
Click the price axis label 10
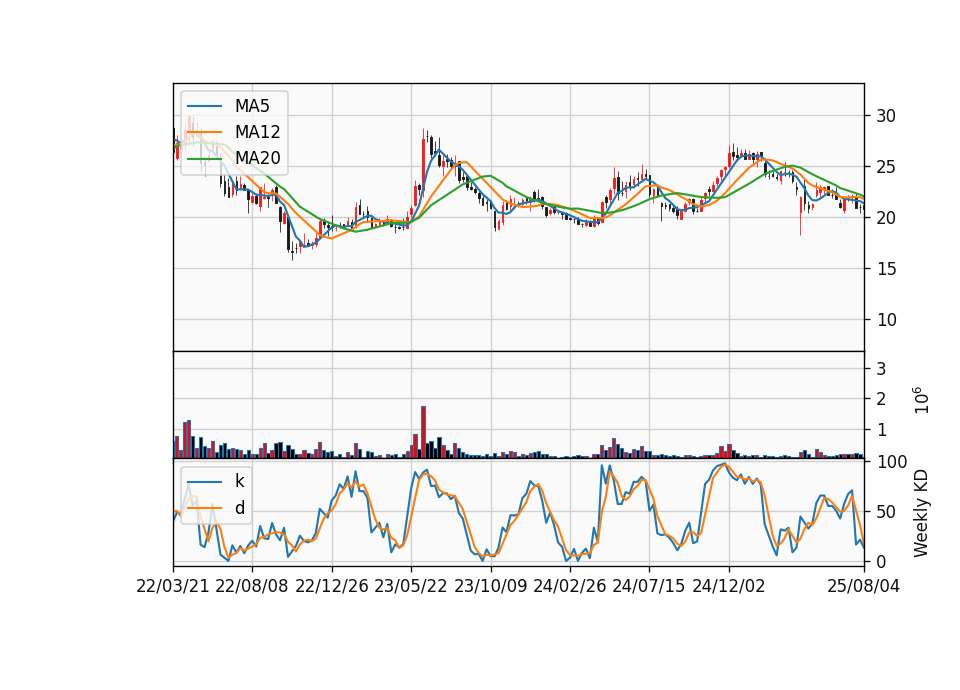coord(885,320)
